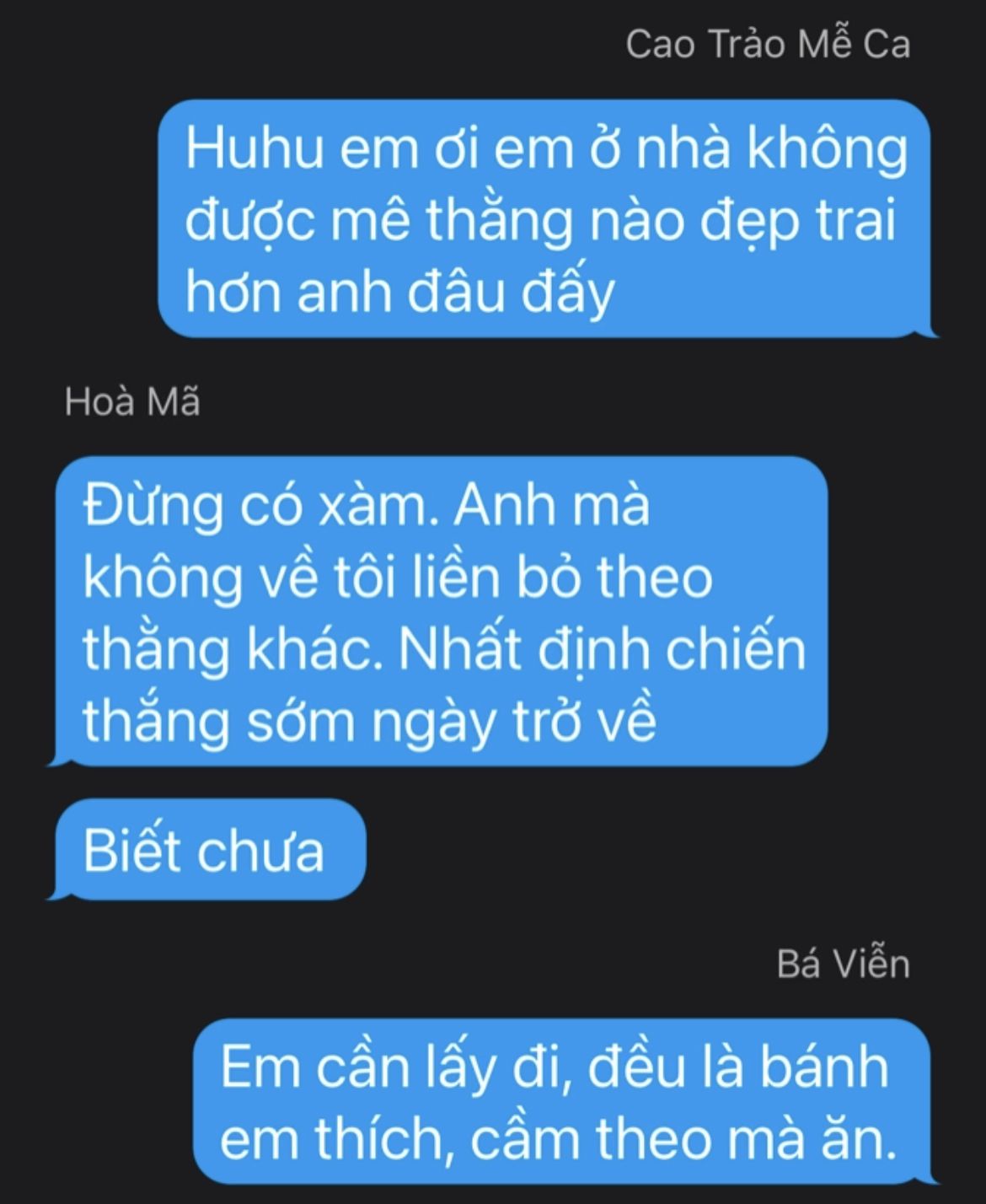Click the line thắng sớm ngày trở về
The width and height of the screenshot is (986, 1204).
pyautogui.click(x=369, y=721)
